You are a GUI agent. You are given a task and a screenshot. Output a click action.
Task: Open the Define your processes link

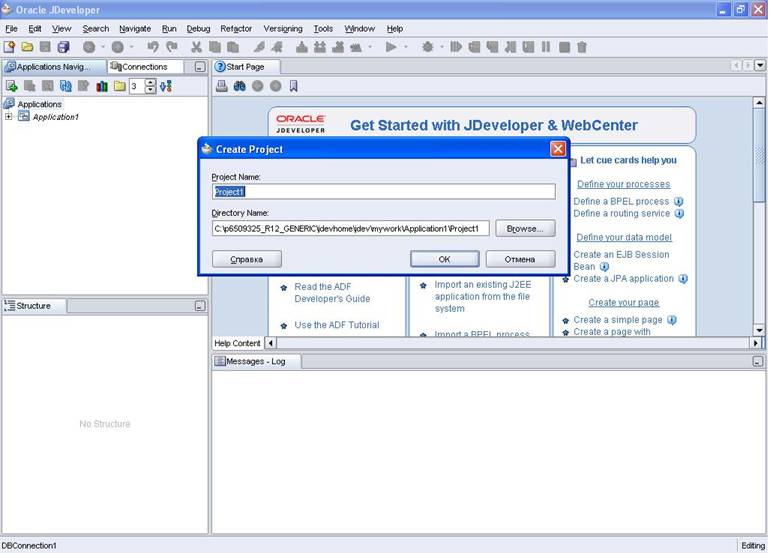pos(623,184)
